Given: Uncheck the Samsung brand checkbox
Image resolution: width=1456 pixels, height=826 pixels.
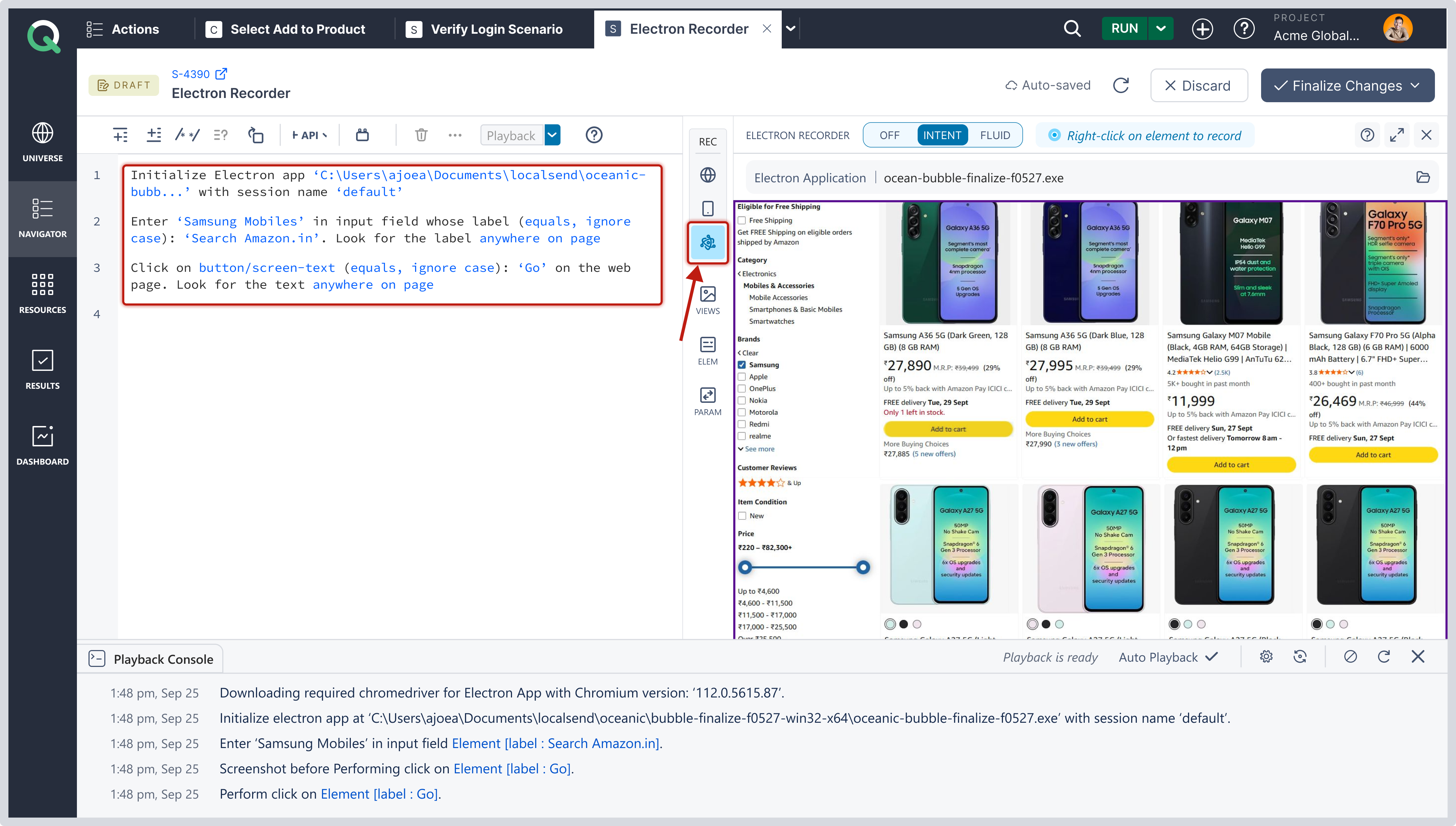Looking at the screenshot, I should [x=742, y=365].
